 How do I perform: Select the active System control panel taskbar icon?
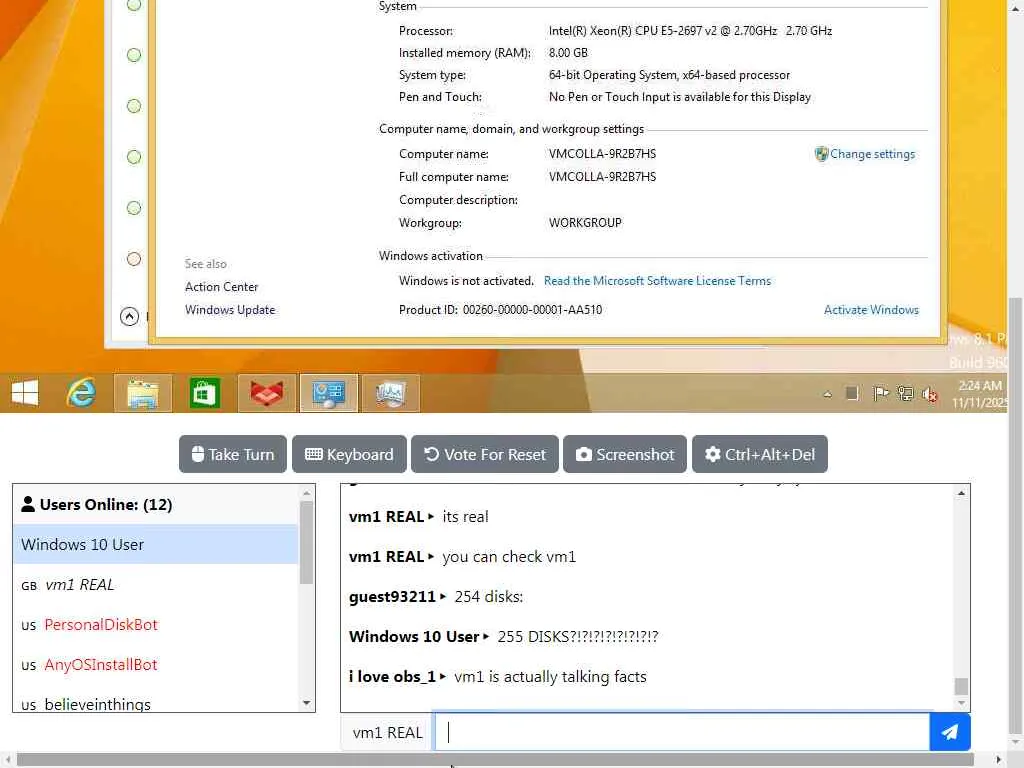click(328, 393)
